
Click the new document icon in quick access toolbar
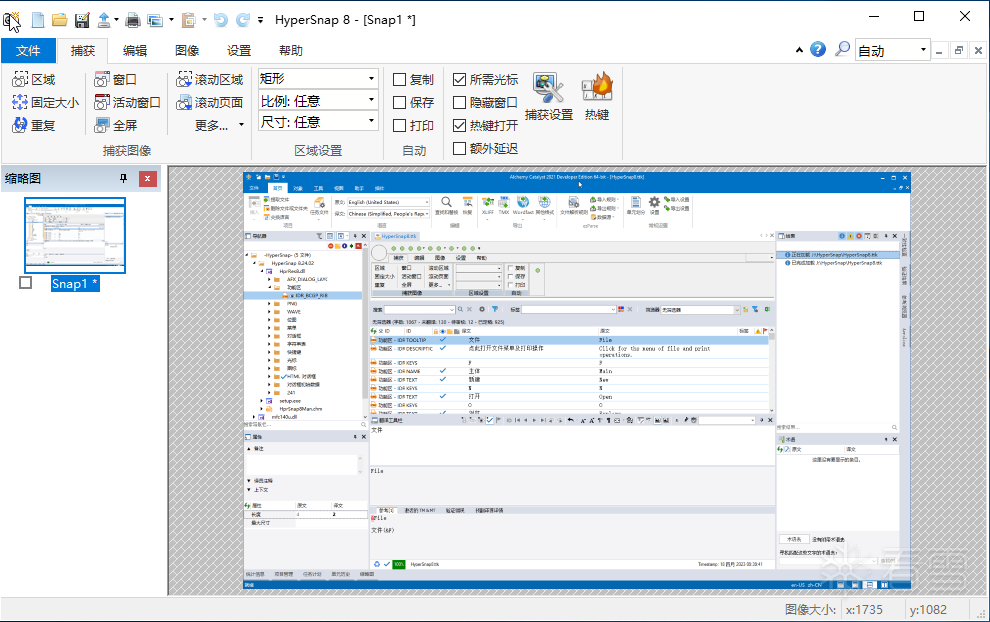tap(38, 20)
